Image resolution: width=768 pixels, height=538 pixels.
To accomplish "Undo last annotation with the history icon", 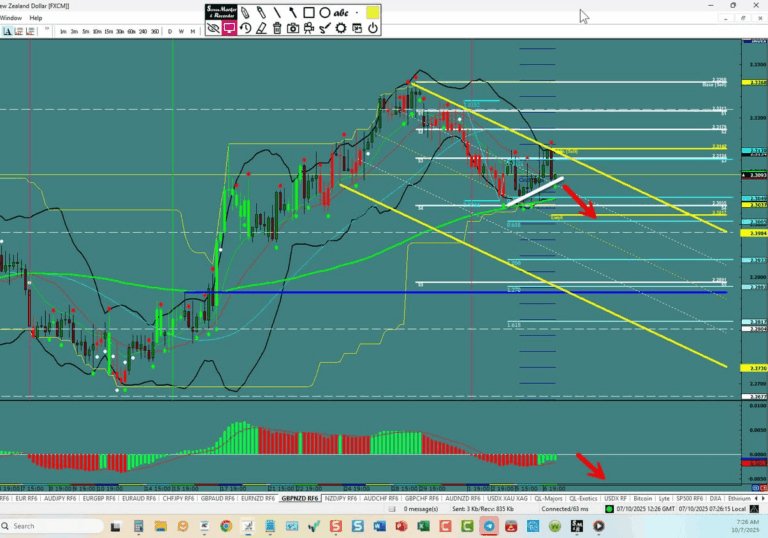I will tap(245, 28).
